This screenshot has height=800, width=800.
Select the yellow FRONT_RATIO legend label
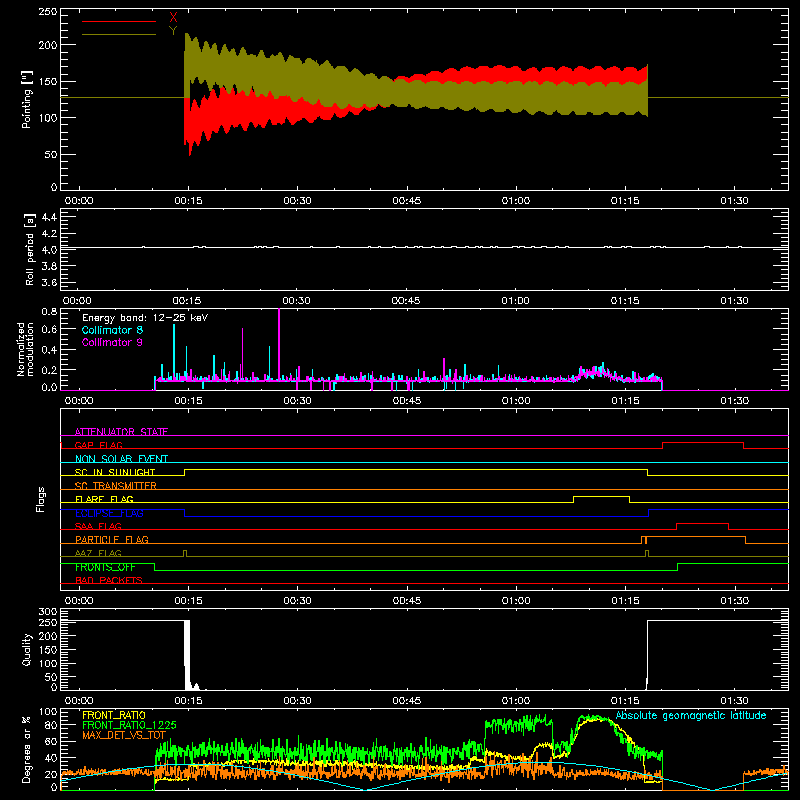point(114,715)
